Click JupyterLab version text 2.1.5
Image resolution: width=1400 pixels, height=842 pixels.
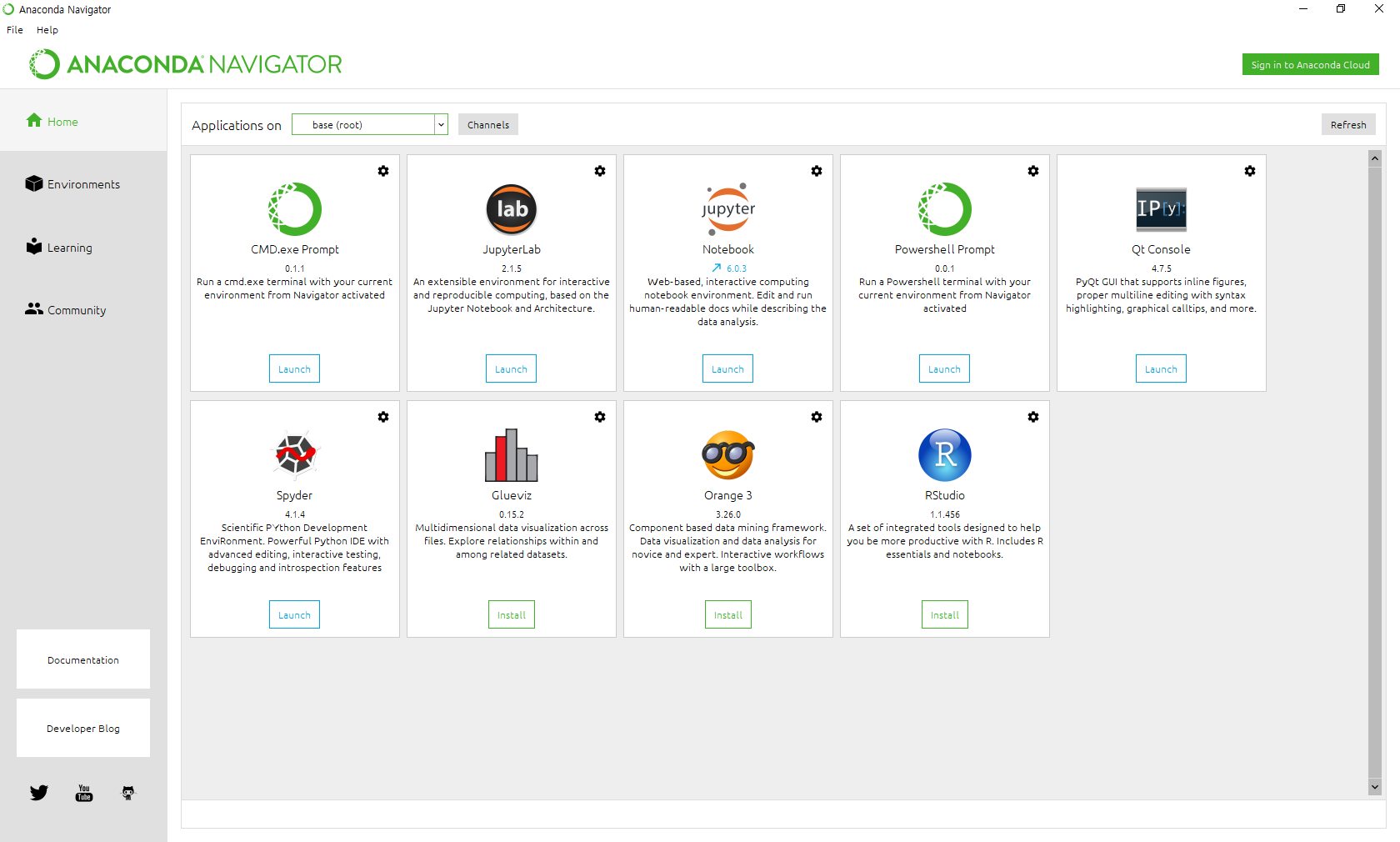point(512,268)
